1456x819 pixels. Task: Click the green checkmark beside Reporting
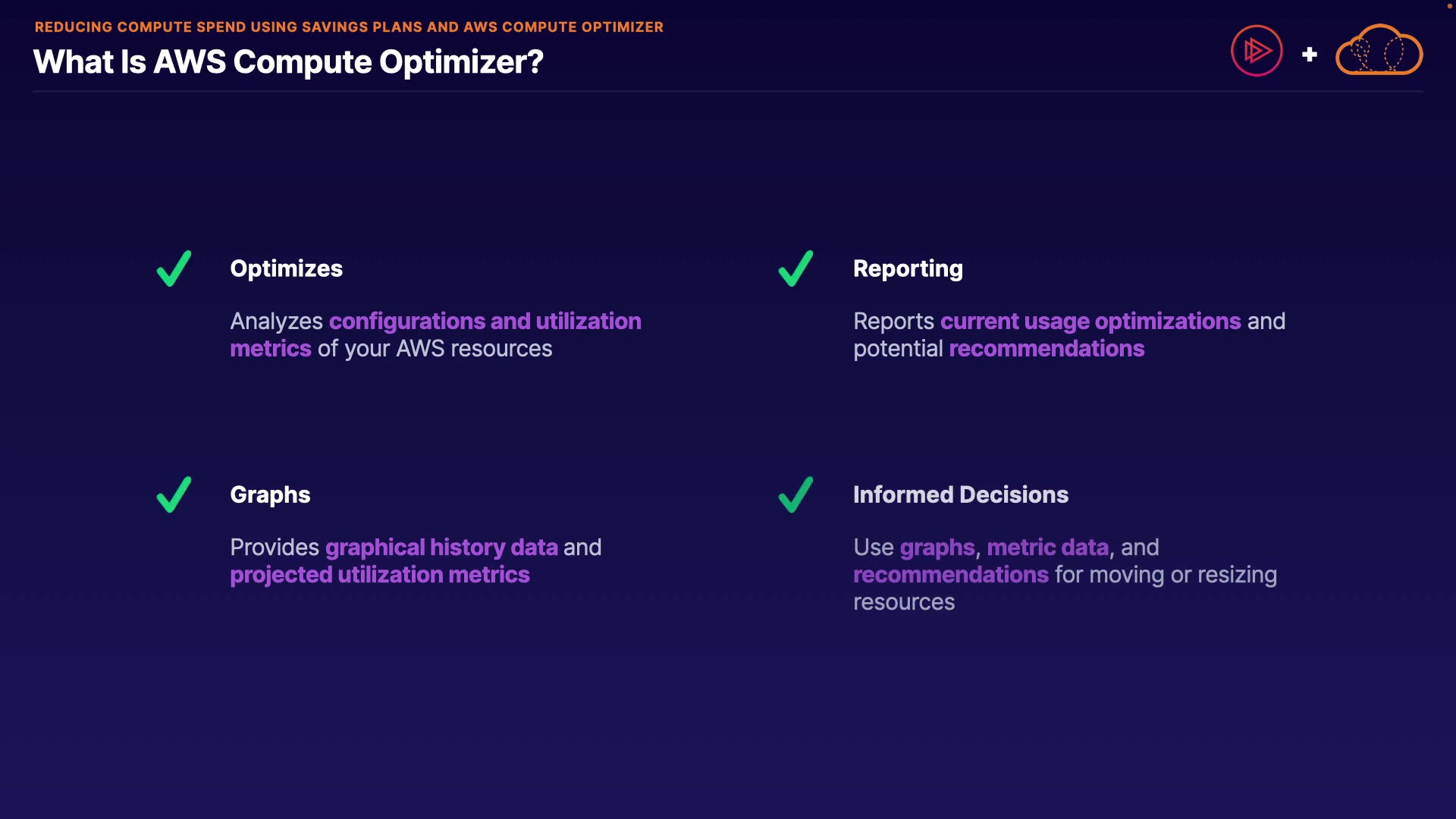click(795, 268)
